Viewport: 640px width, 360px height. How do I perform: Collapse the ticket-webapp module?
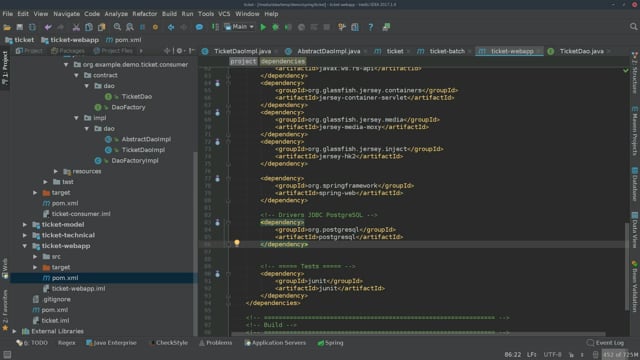pyautogui.click(x=25, y=246)
